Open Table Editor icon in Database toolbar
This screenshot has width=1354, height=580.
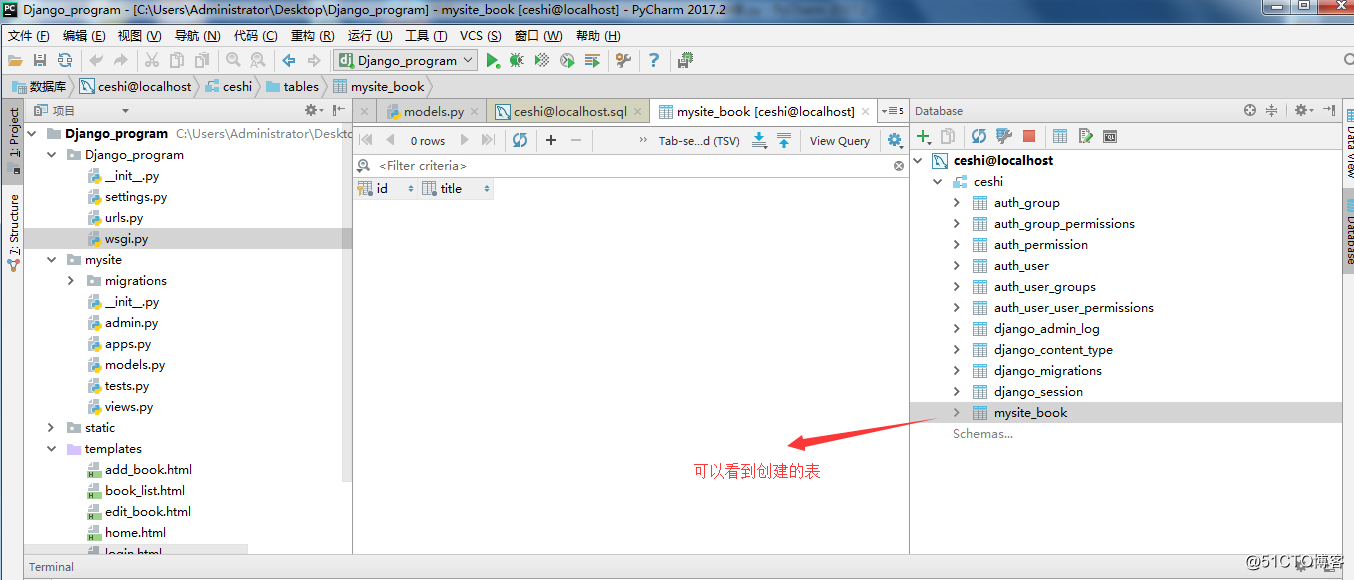tap(1060, 136)
